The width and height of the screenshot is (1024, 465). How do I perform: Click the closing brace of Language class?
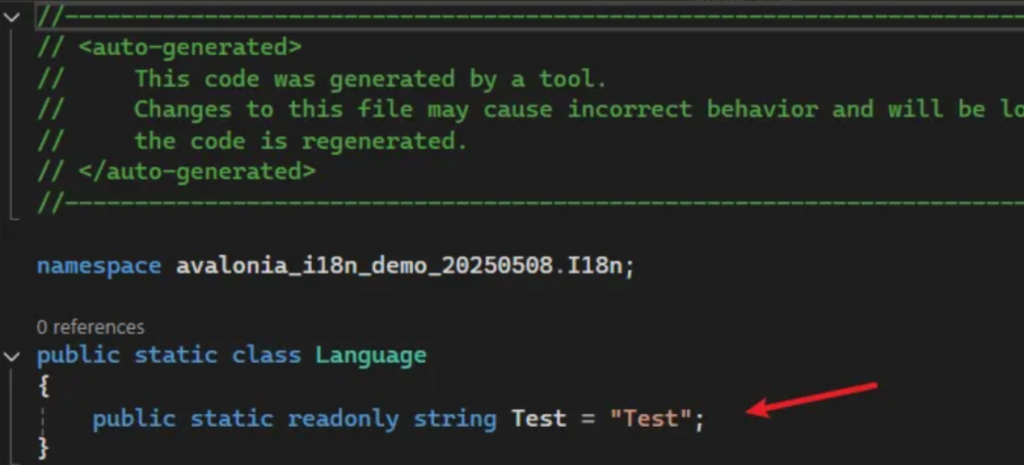[x=44, y=447]
